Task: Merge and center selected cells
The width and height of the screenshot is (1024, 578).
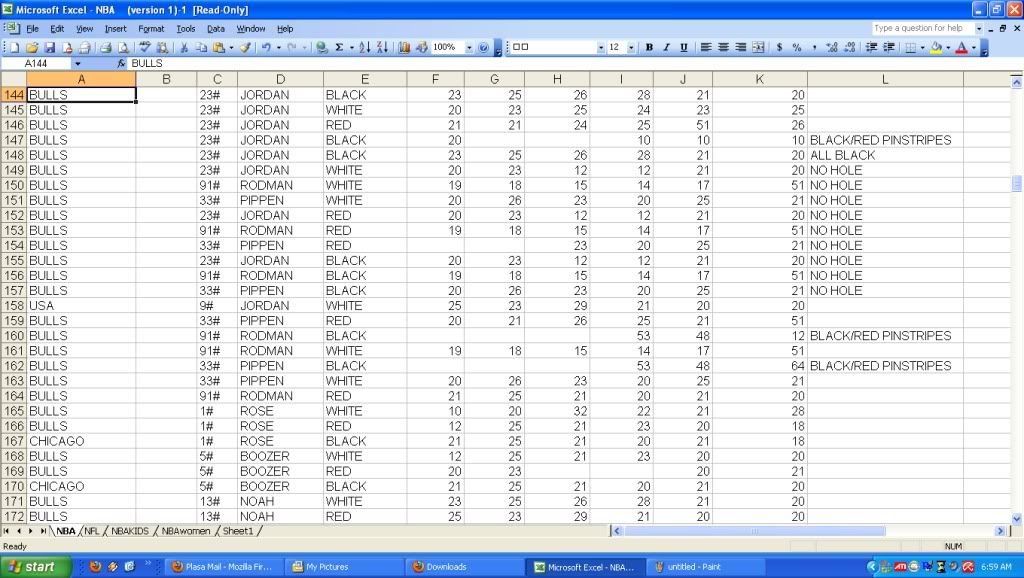Action: [758, 47]
